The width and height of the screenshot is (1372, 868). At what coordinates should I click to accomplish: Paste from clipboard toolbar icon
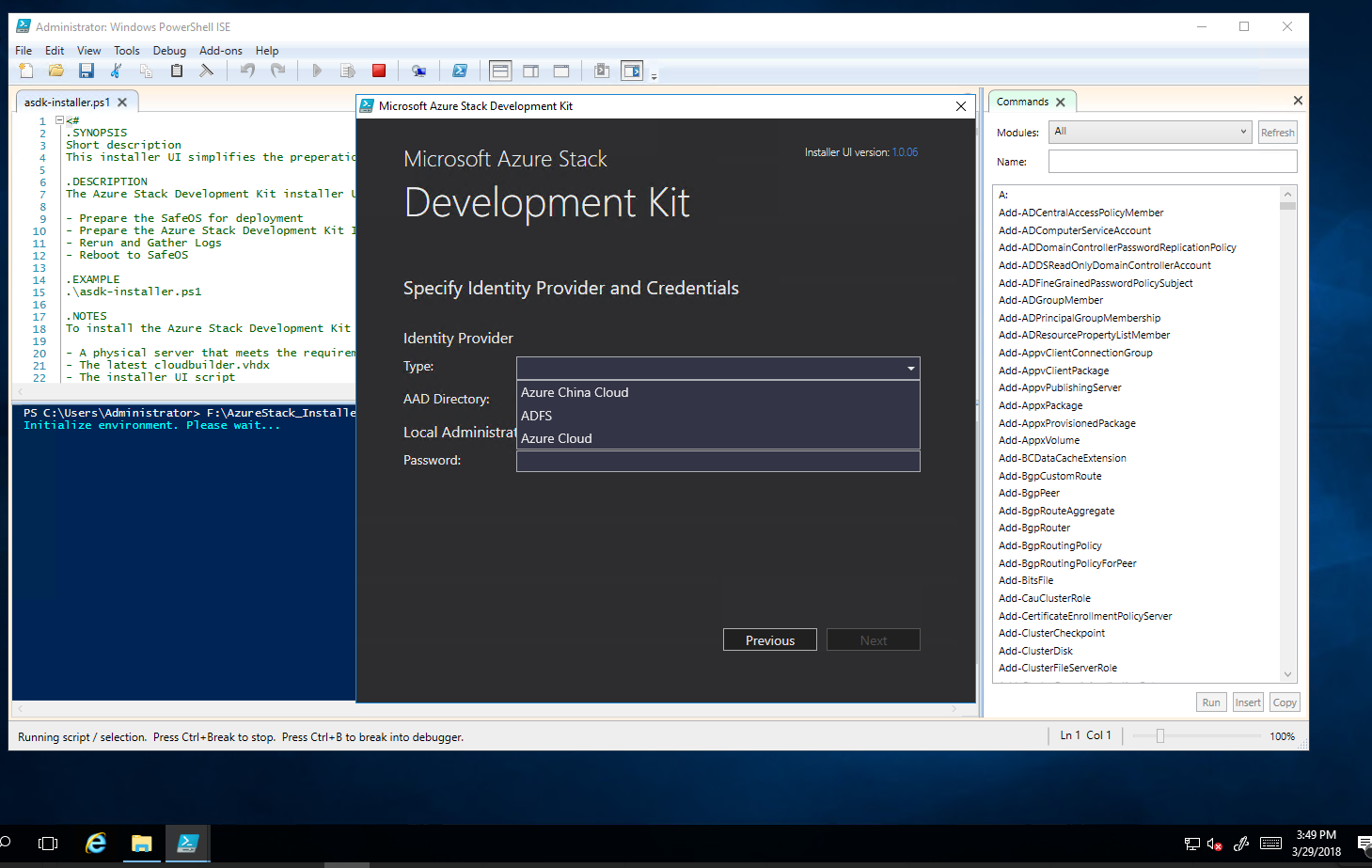point(176,71)
